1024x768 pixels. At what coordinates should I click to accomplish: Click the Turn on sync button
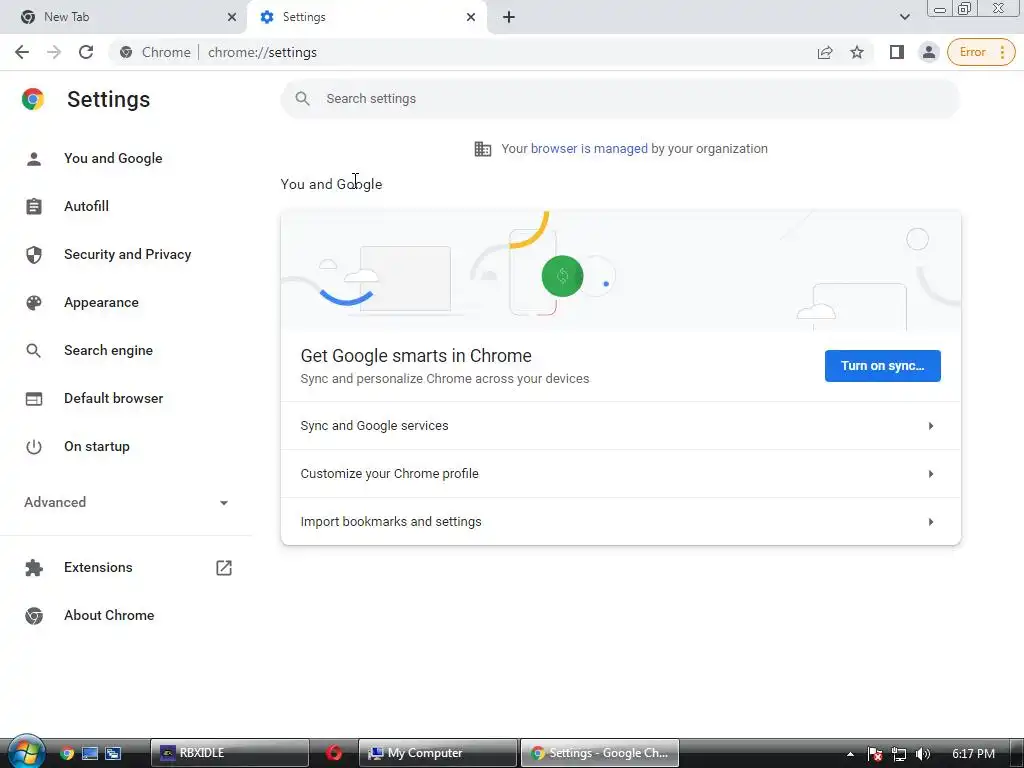click(882, 366)
